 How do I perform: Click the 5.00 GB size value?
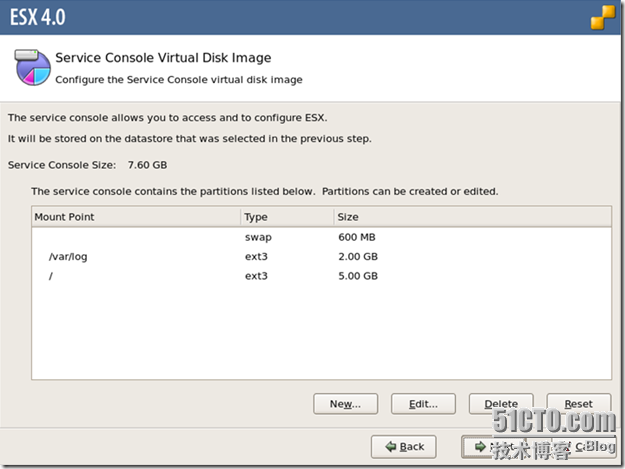[x=358, y=276]
